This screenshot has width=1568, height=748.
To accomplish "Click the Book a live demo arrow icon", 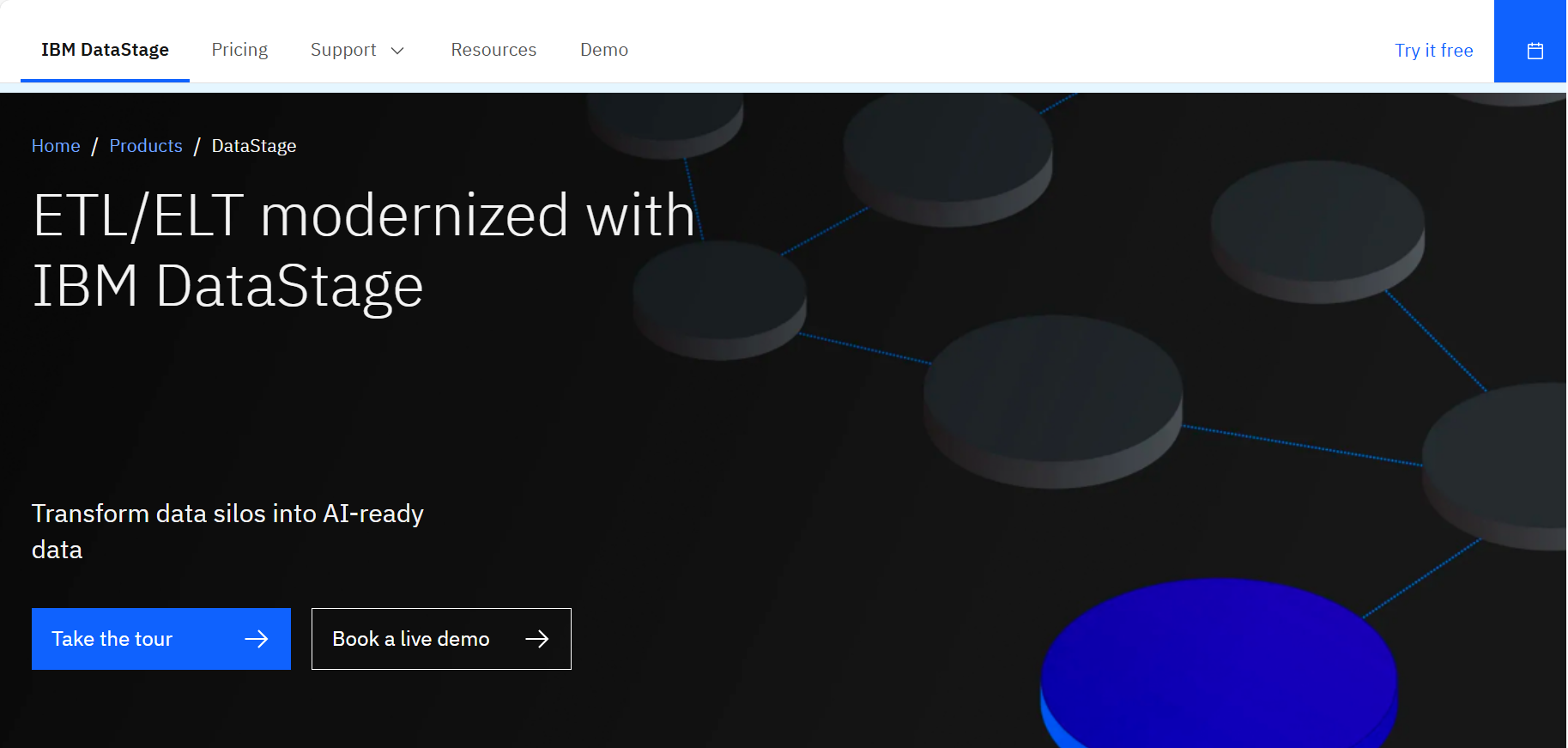I will [536, 639].
